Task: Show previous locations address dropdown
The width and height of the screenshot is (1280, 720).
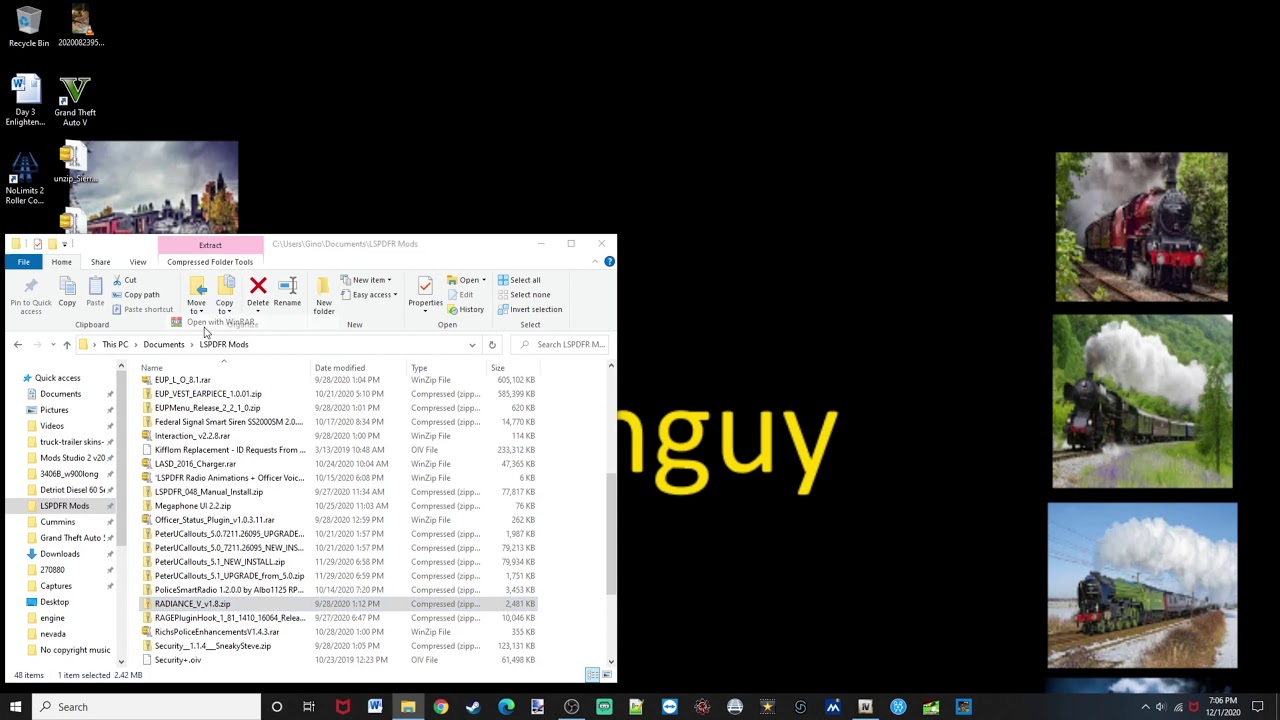Action: coord(472,344)
